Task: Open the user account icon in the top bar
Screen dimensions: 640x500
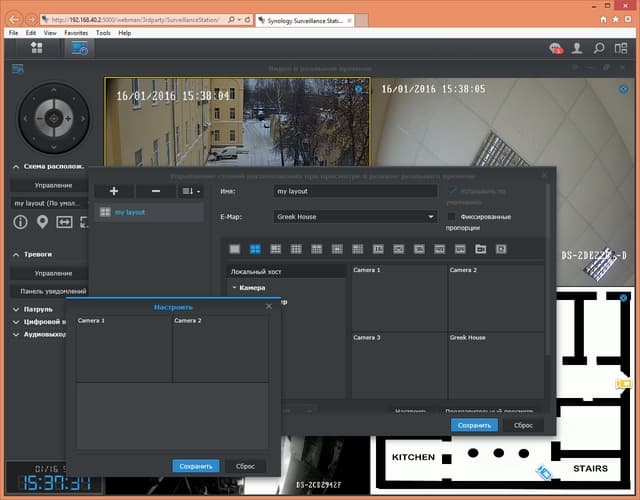Action: coord(577,47)
